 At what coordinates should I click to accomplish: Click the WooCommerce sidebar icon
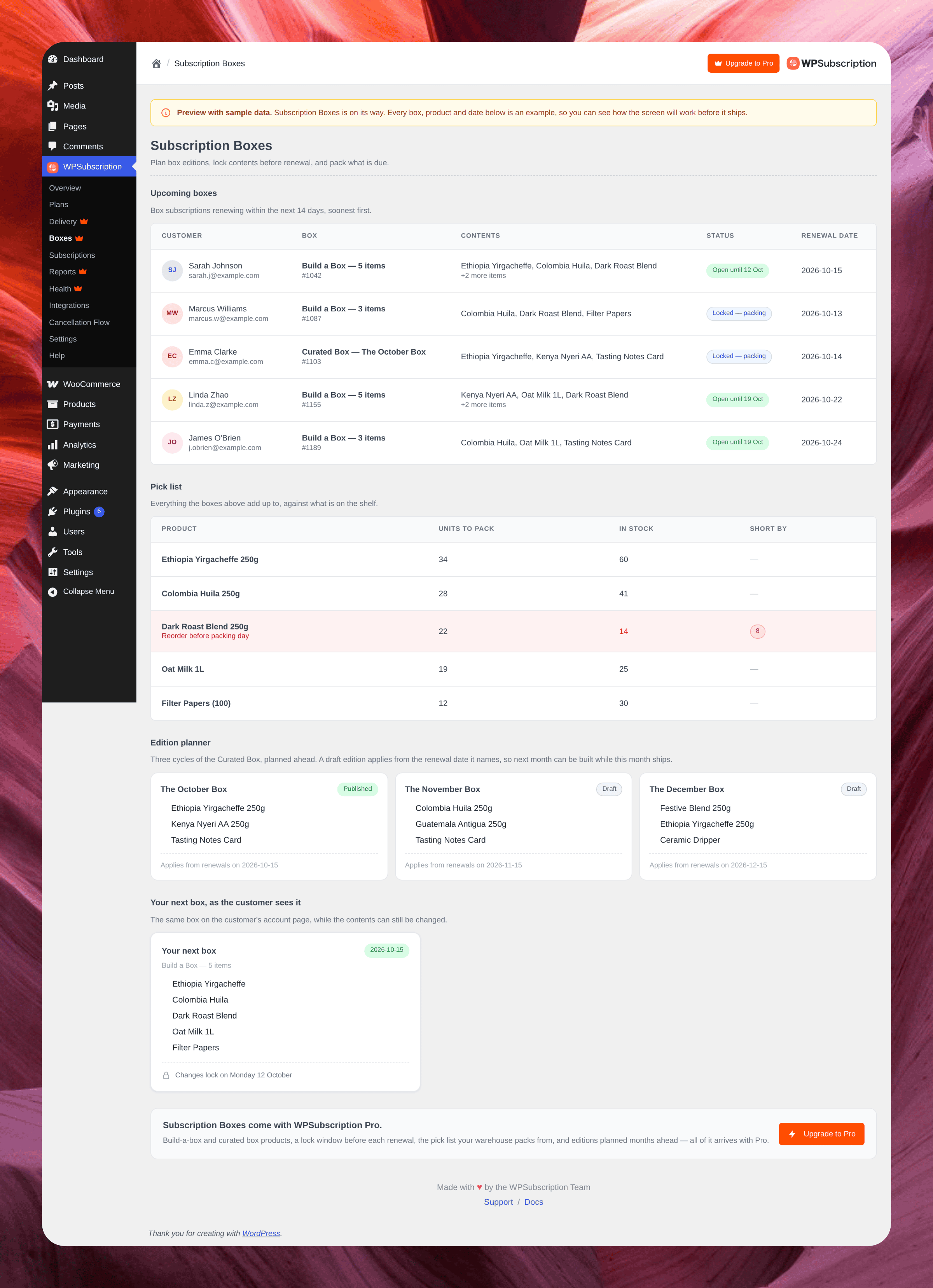(x=53, y=384)
